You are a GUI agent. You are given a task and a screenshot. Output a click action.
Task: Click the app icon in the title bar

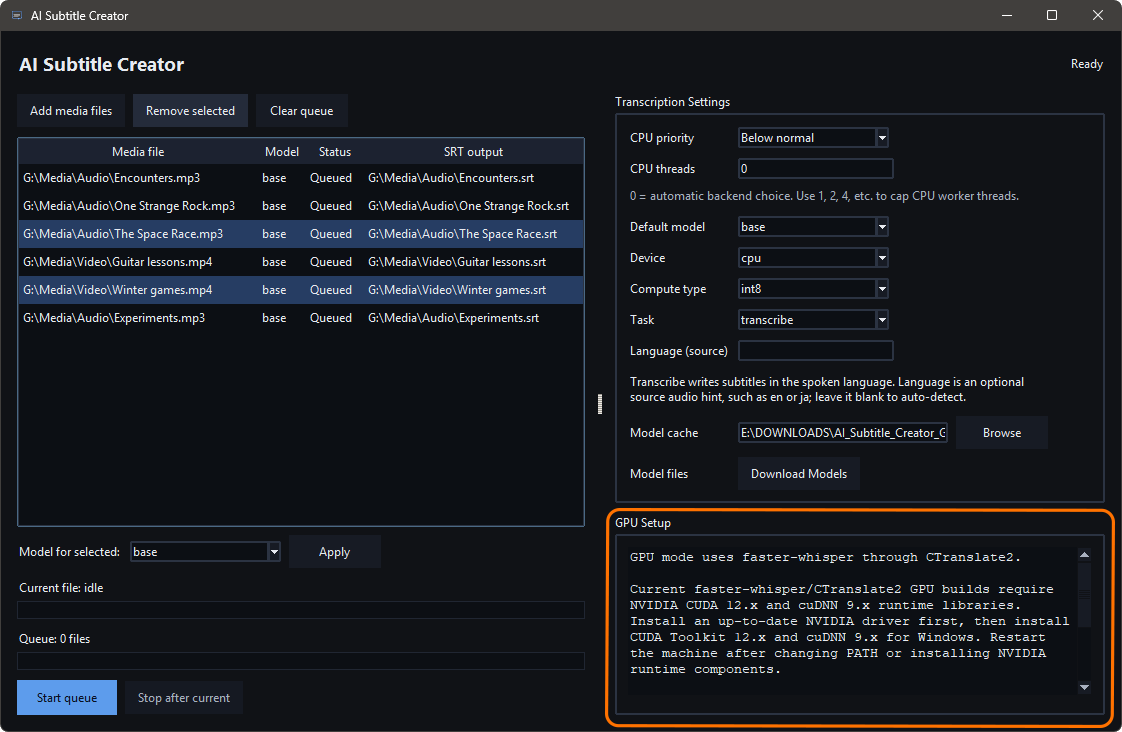coord(16,15)
